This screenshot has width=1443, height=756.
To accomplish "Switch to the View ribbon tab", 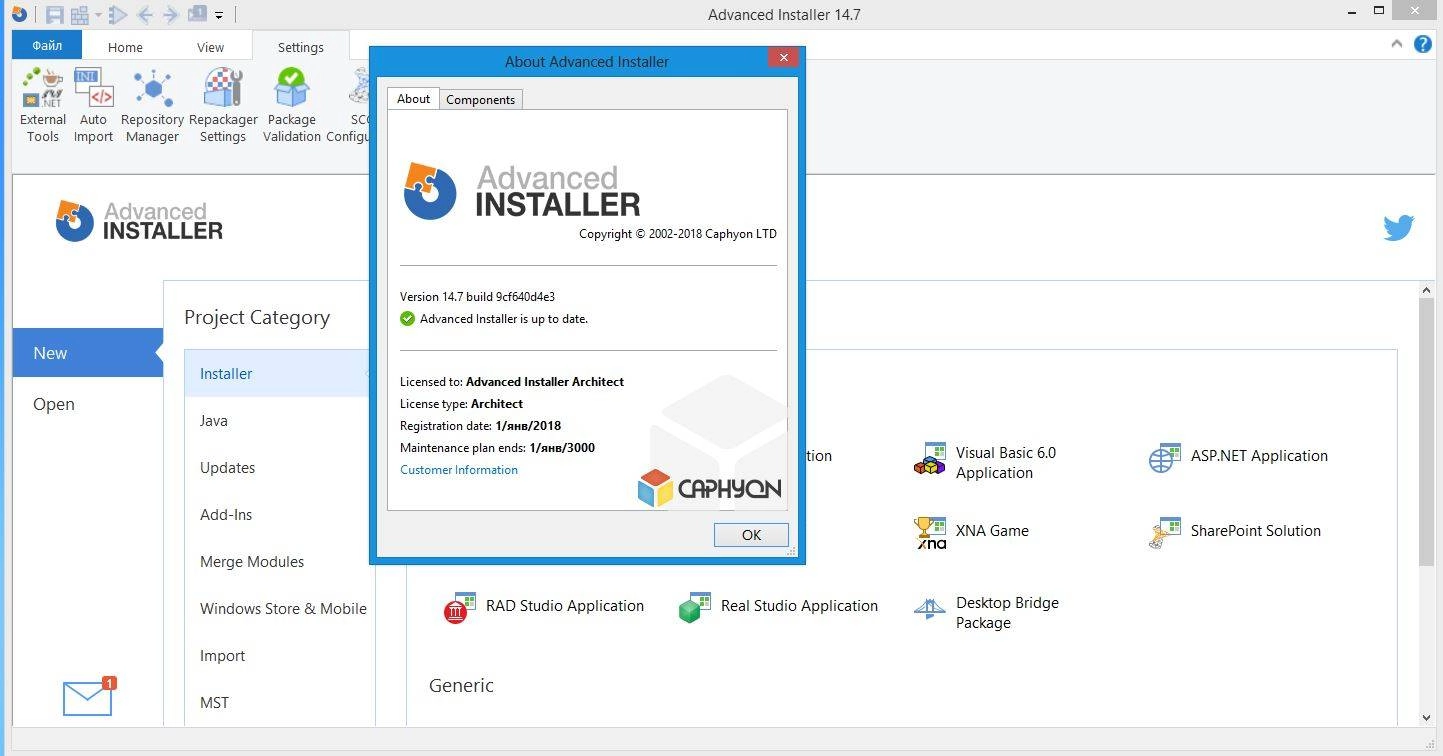I will 210,47.
